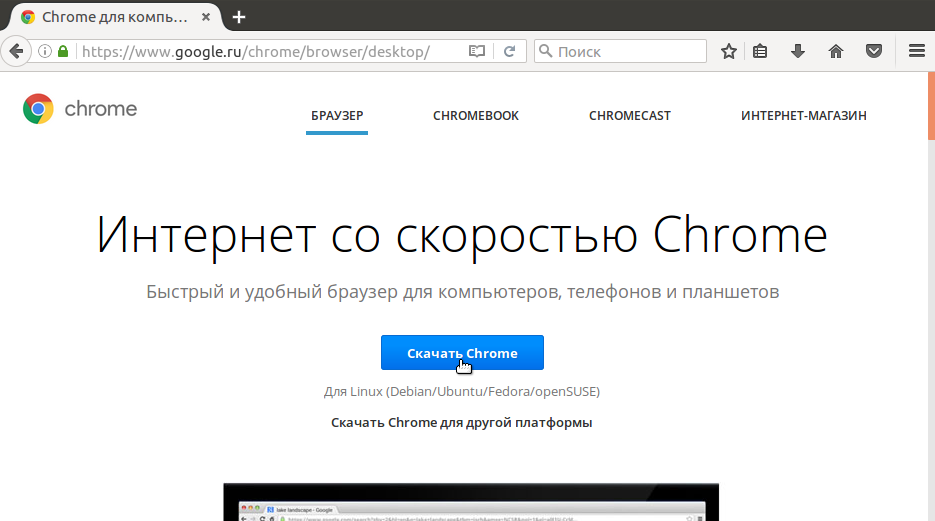Open a new tab with plus button
935x521 pixels.
point(239,17)
